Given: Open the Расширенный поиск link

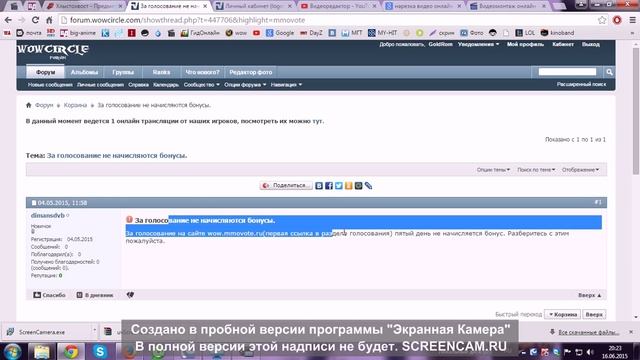Looking at the screenshot, I should [582, 84].
